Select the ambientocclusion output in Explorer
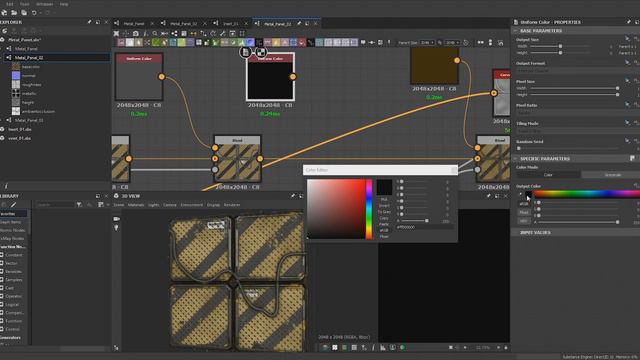The width and height of the screenshot is (640, 360). [x=38, y=111]
